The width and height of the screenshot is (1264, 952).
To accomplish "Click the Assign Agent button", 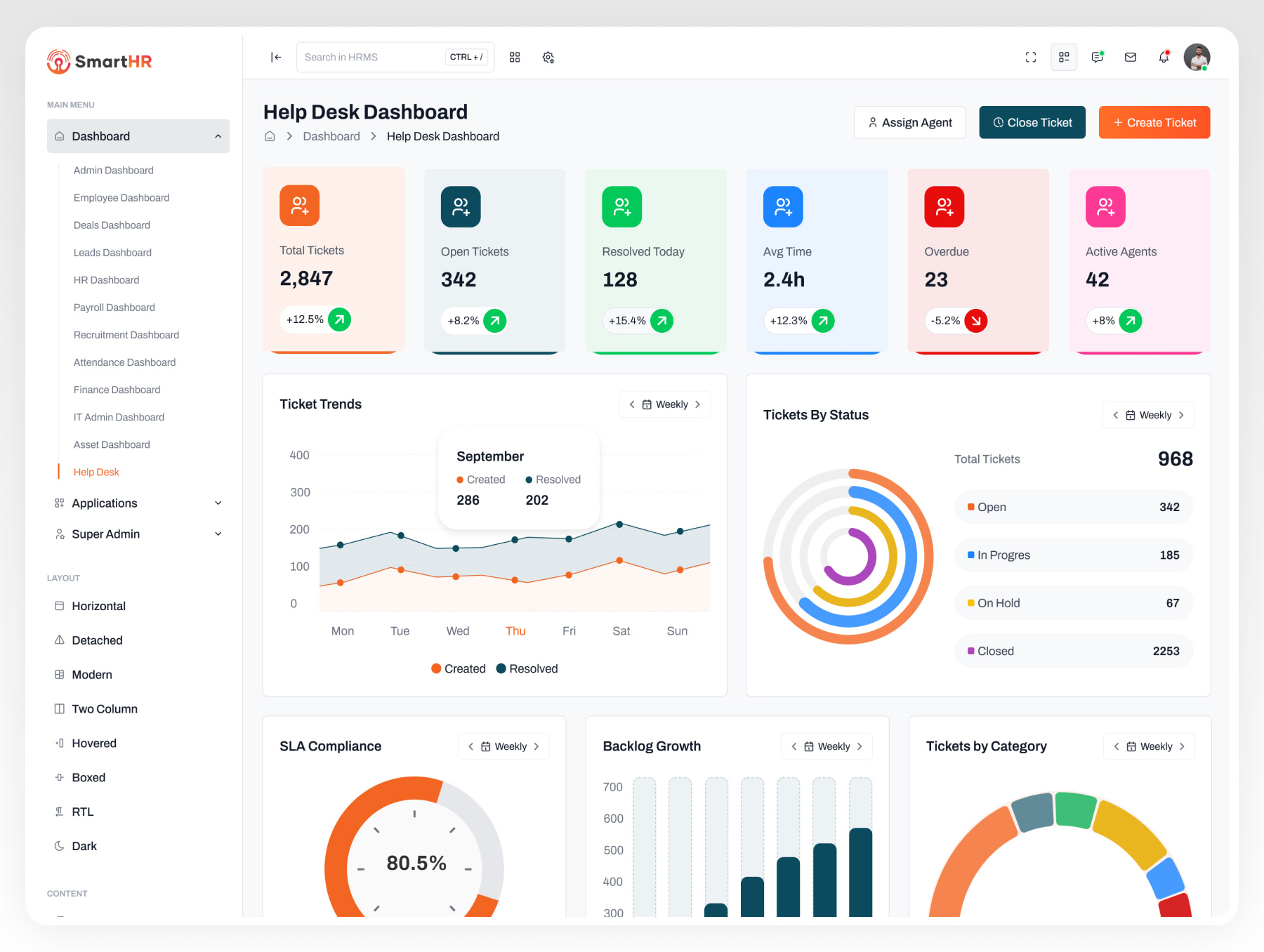I will pyautogui.click(x=910, y=123).
